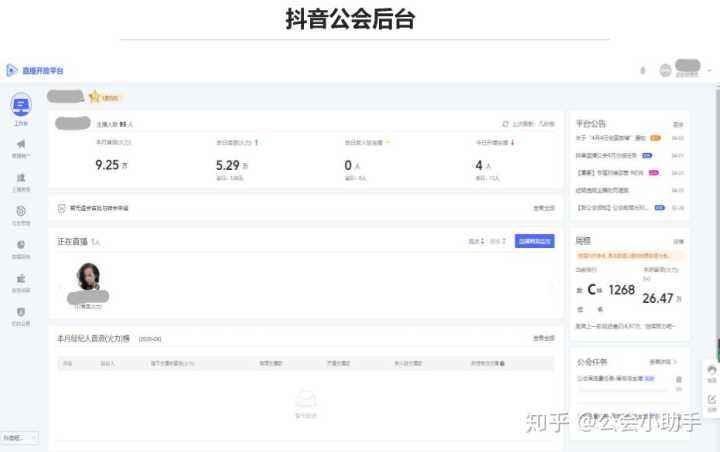
Task: Open the notification bell in the top bar
Action: (643, 70)
